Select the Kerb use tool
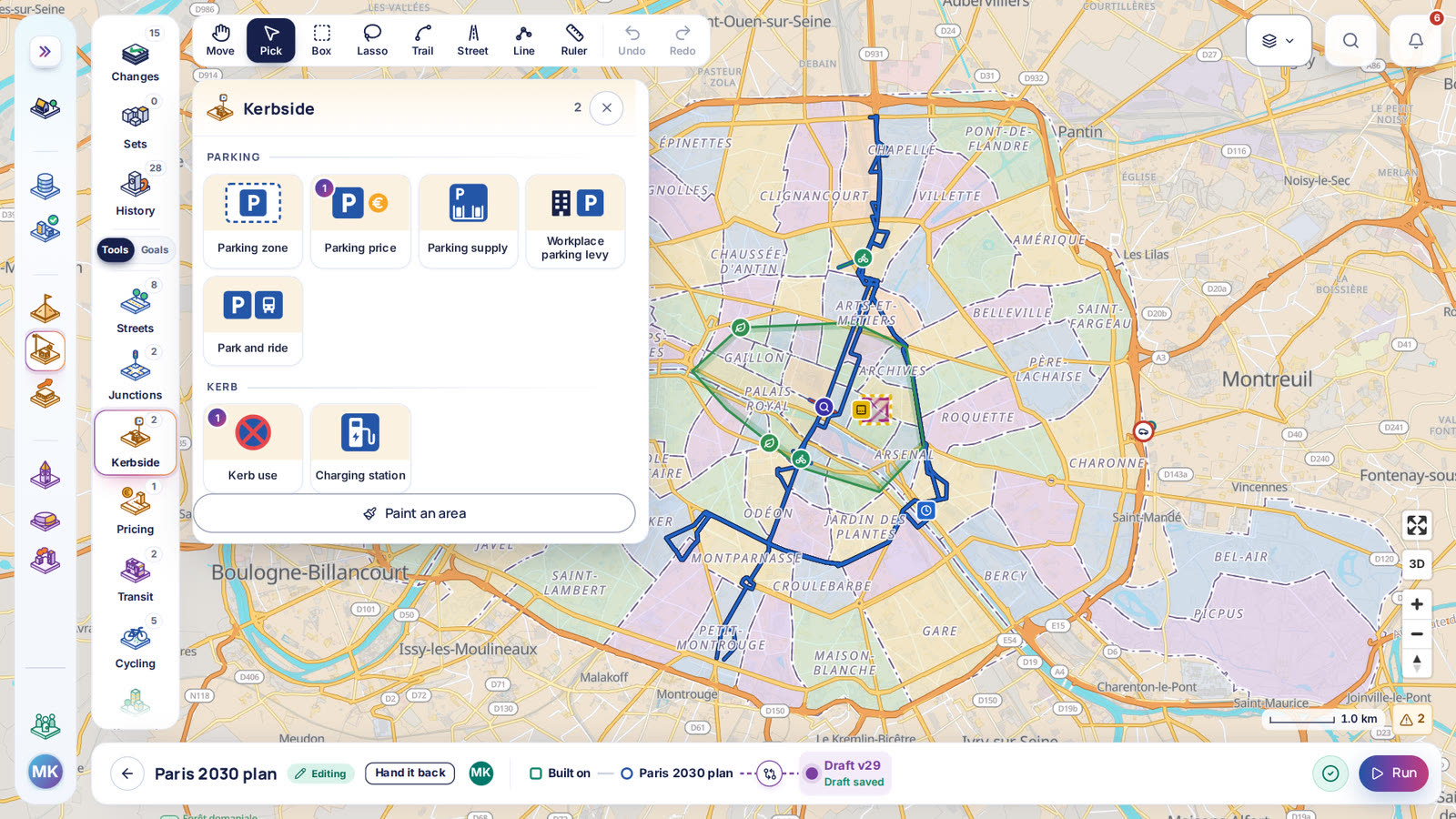The image size is (1456, 819). [x=253, y=448]
